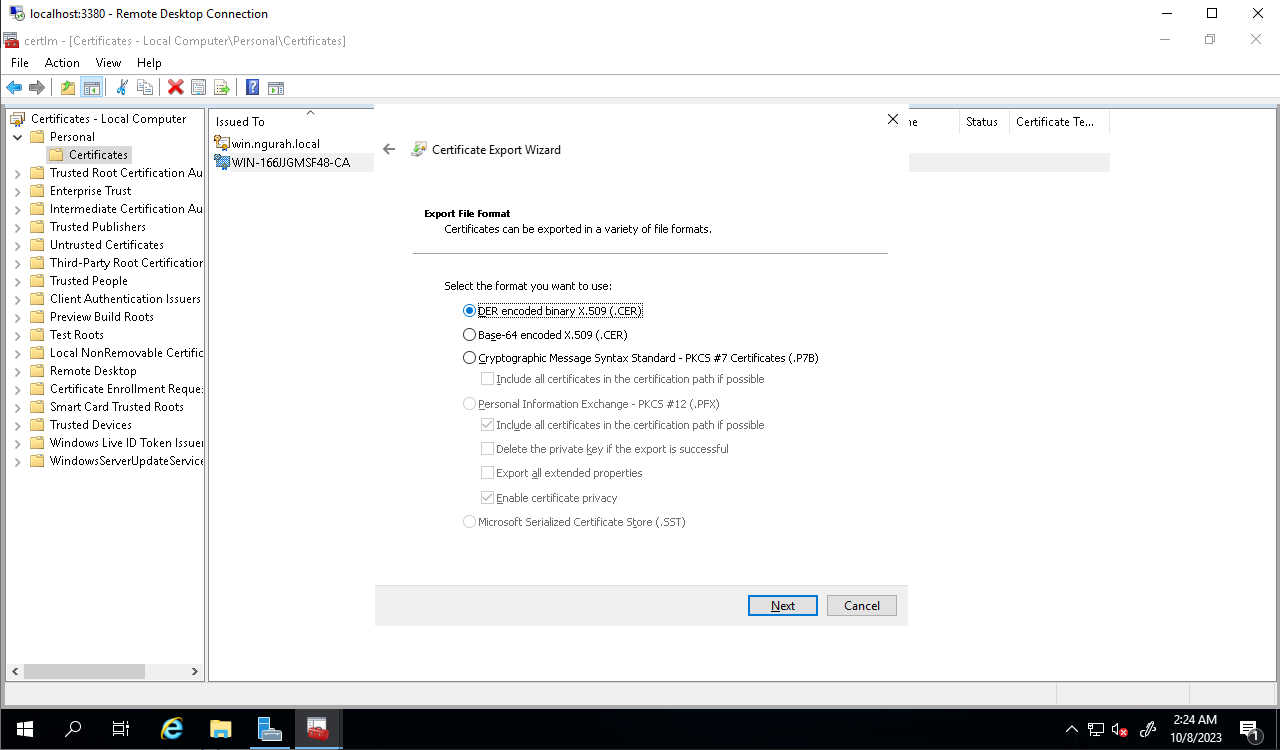This screenshot has height=750, width=1280.
Task: Choose the PKCS #7 Certificates (.P7B) format
Action: pyautogui.click(x=470, y=358)
